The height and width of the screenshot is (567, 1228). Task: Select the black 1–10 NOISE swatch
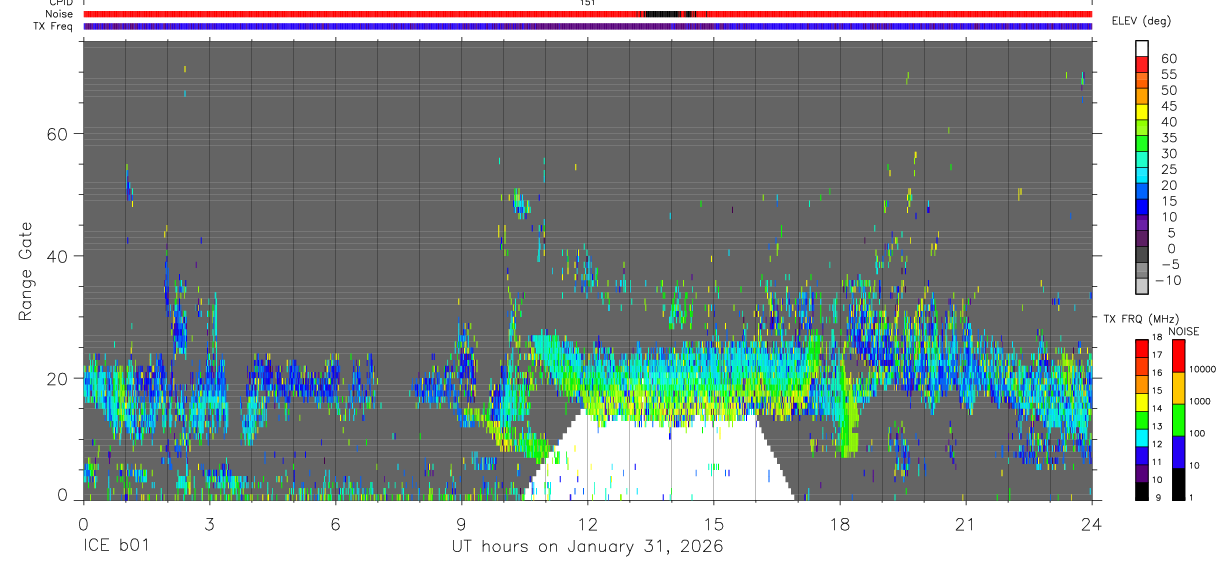point(1179,484)
